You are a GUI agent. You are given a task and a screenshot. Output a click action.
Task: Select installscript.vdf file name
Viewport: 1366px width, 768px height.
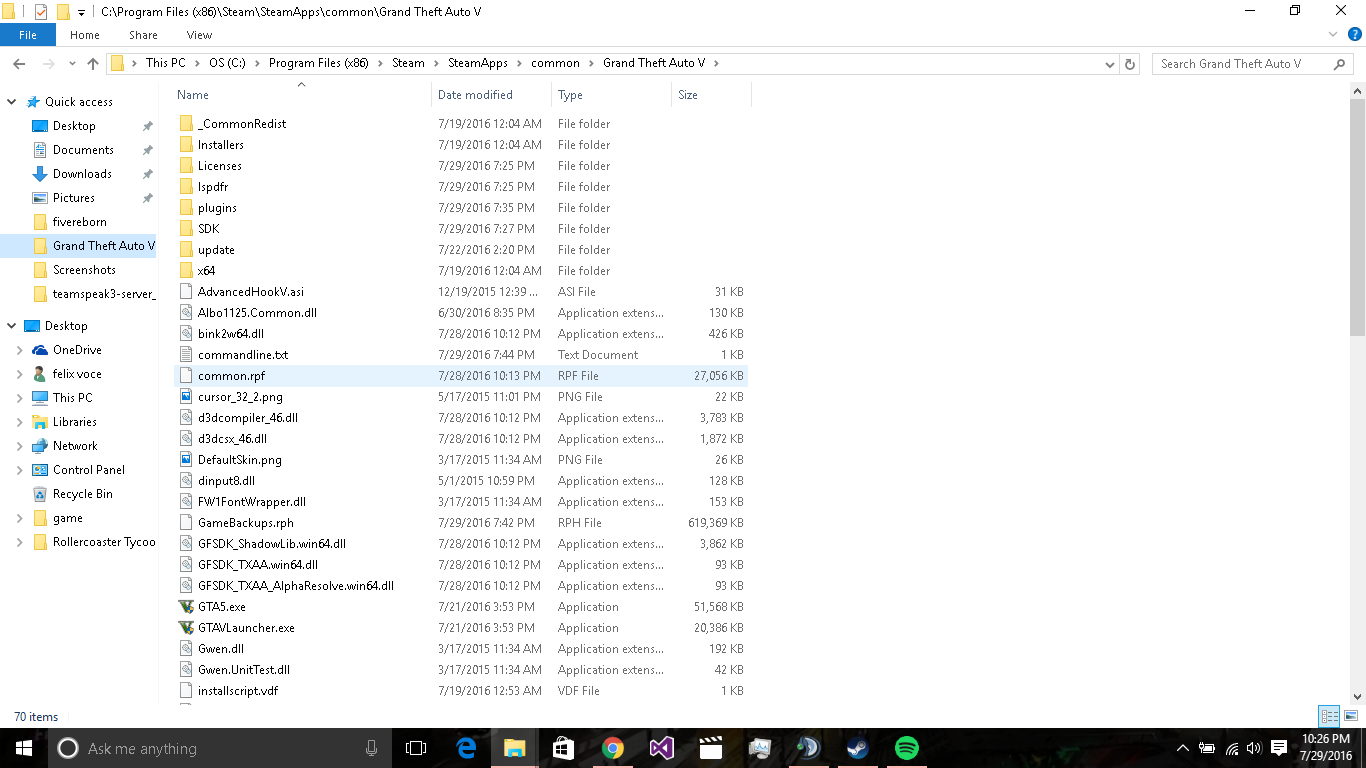tap(238, 691)
